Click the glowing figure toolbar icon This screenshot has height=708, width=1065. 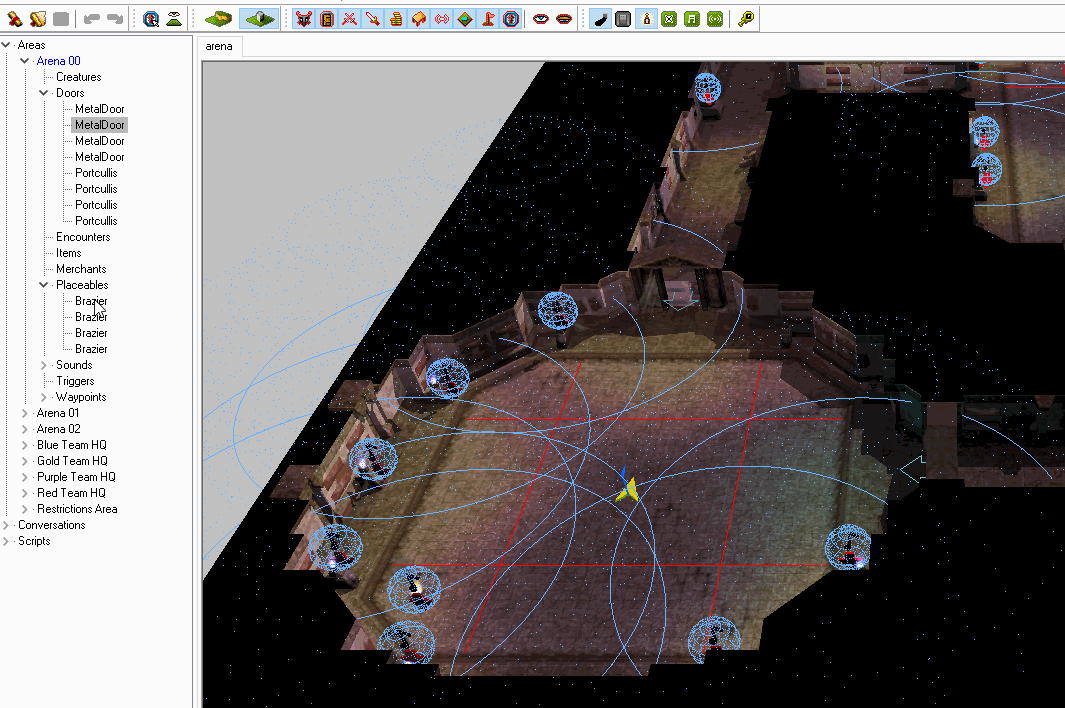pyautogui.click(x=646, y=19)
